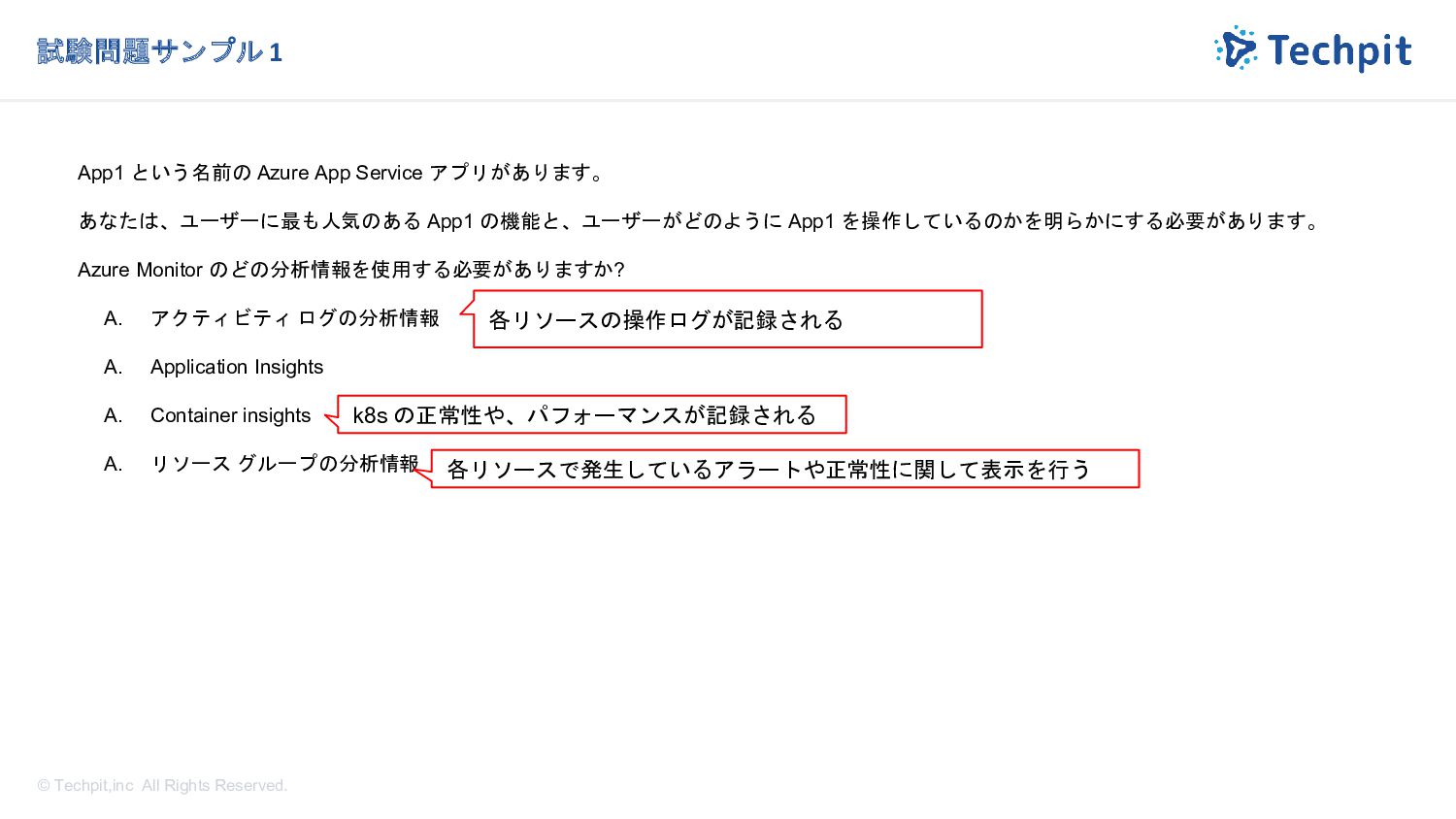Click the sentence about ユーザーに最も人気のある機能
The height and width of the screenshot is (819, 1456).
click(x=700, y=221)
